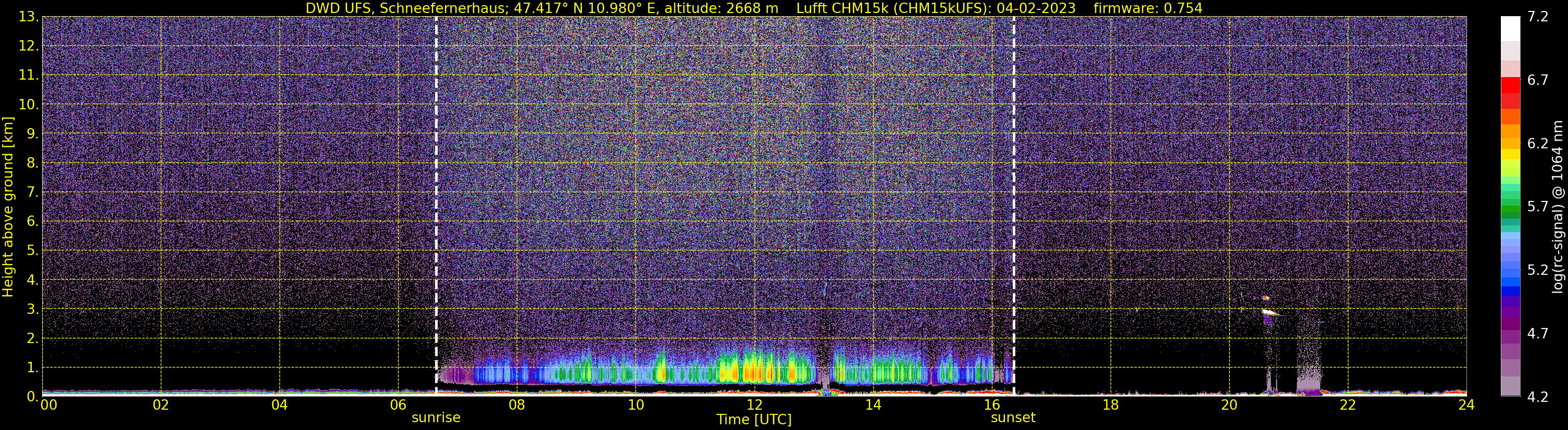Click the colorbar value 6.7
The width and height of the screenshot is (1568, 430).
tap(1538, 80)
